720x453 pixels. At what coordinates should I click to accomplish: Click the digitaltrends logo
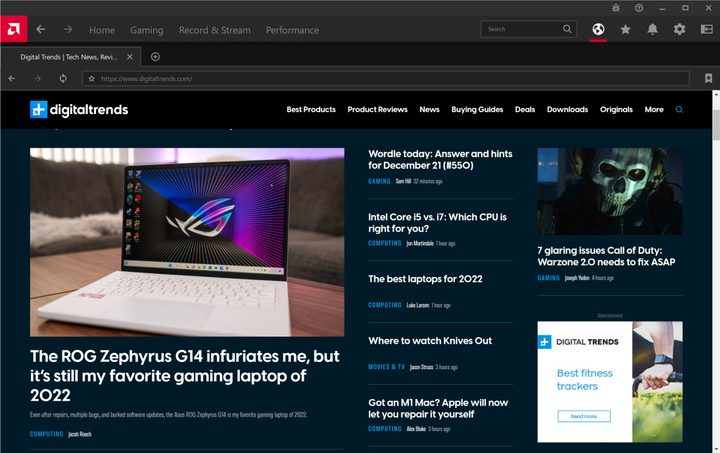pyautogui.click(x=79, y=110)
